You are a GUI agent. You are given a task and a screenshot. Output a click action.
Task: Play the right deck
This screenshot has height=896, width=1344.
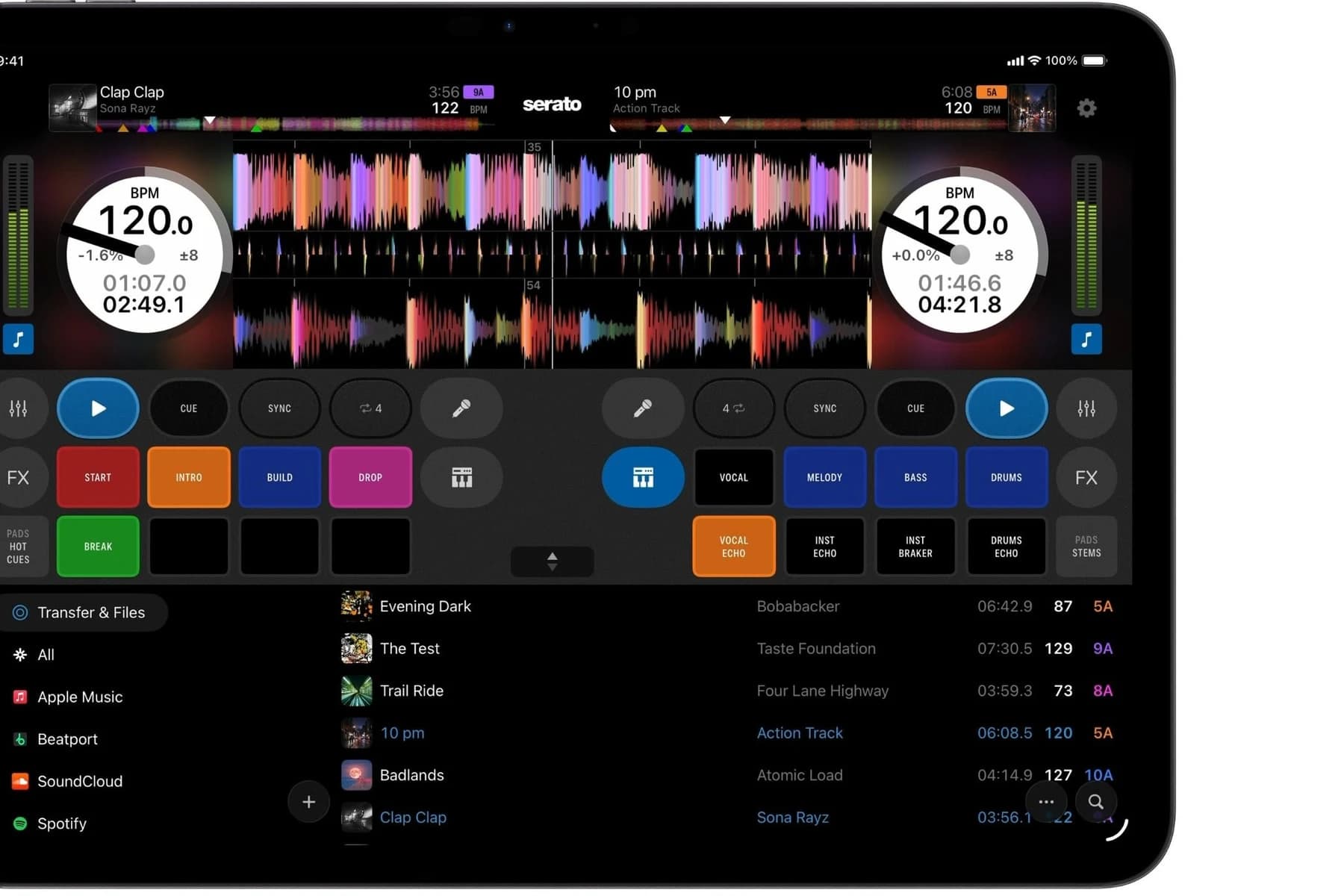(1007, 408)
